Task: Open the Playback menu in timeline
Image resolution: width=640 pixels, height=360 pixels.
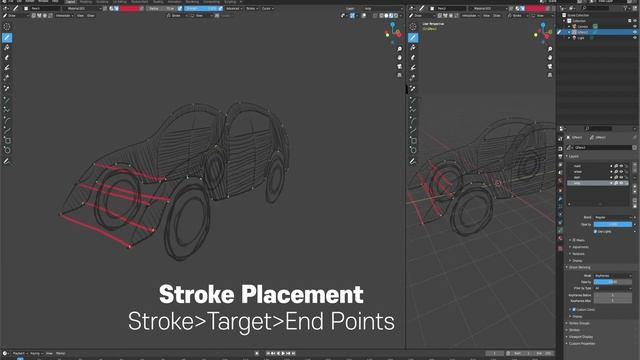Action: [19, 353]
